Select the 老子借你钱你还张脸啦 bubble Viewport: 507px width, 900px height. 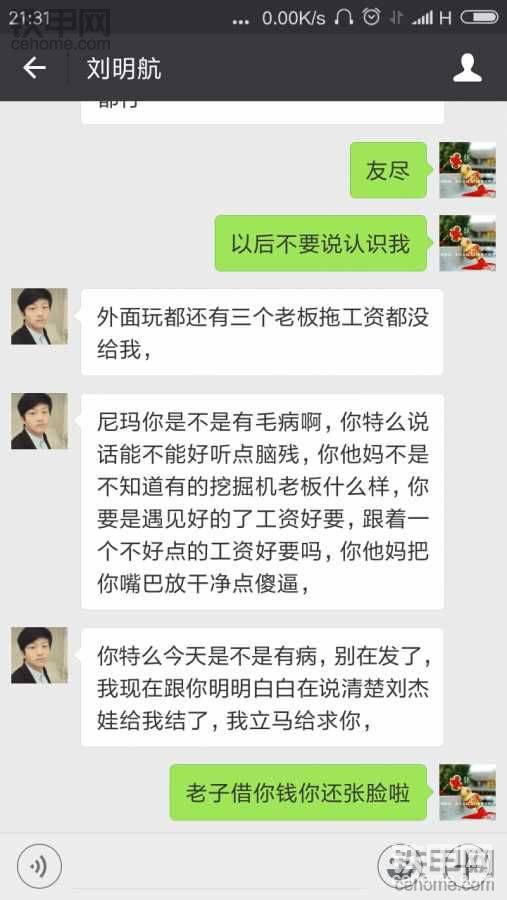pyautogui.click(x=299, y=792)
